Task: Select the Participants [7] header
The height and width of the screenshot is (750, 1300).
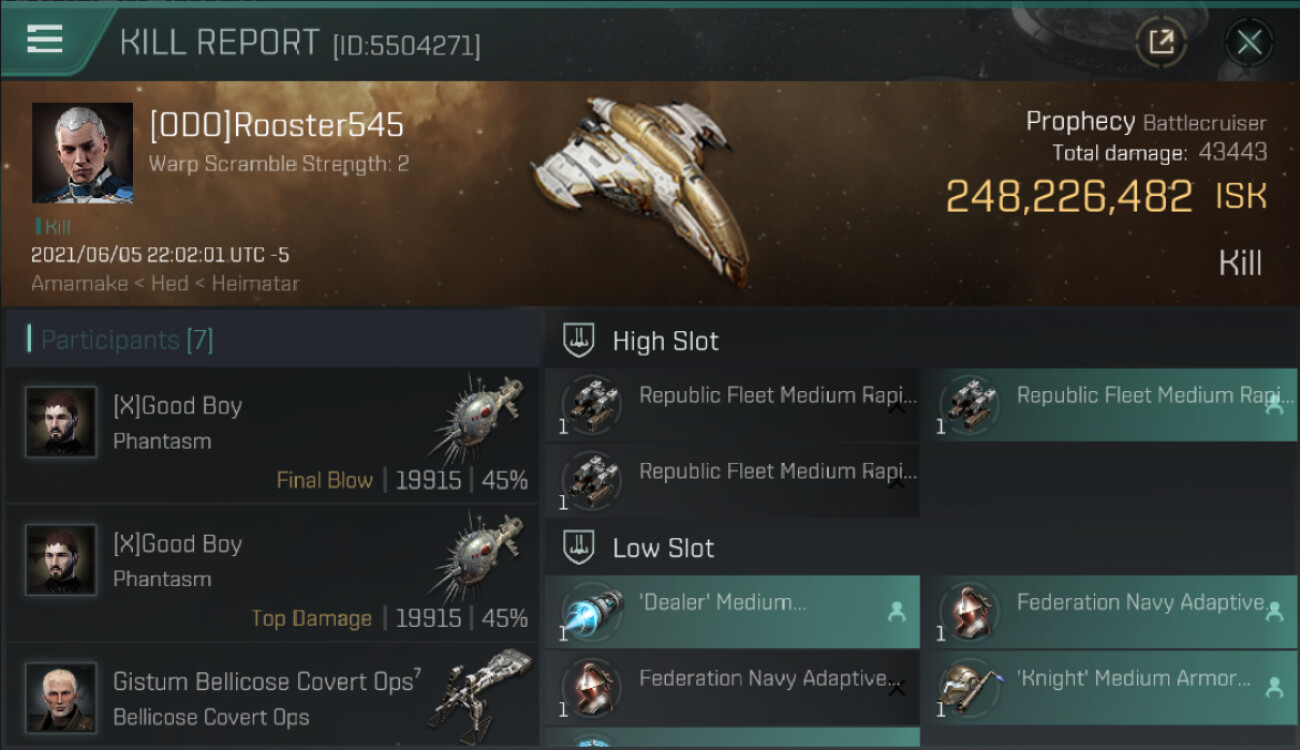Action: click(x=127, y=340)
